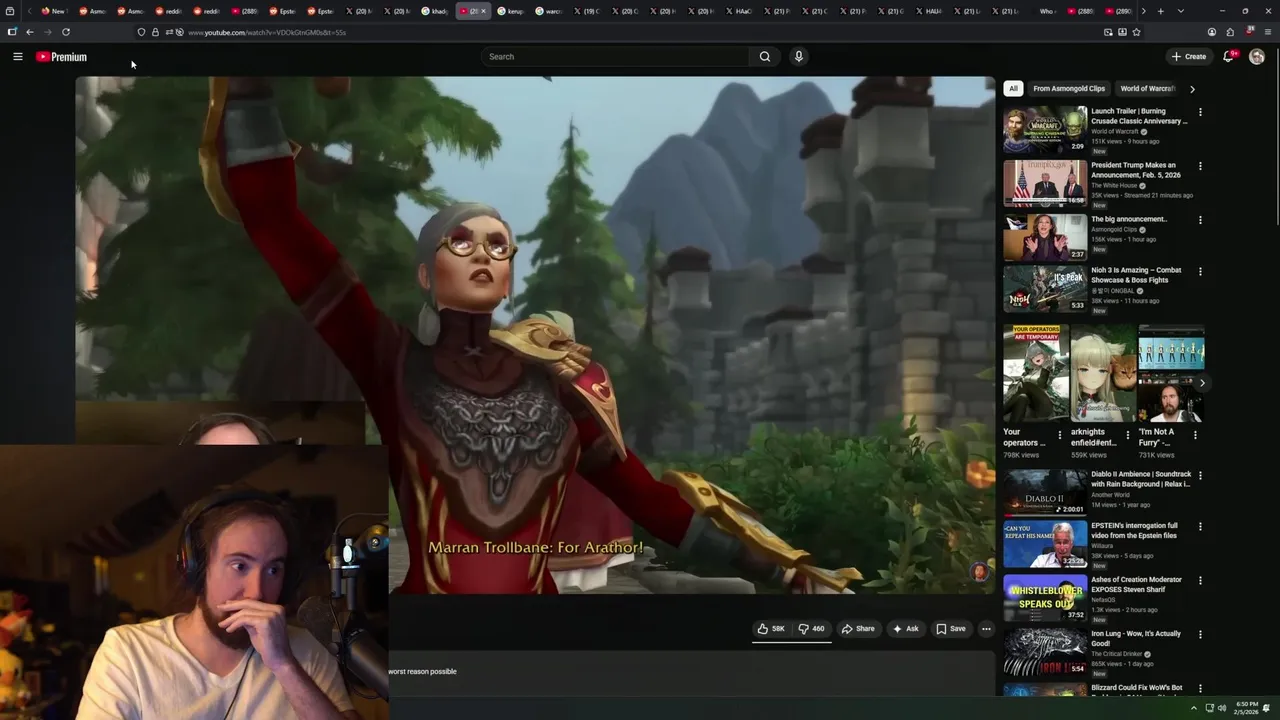Play I'm Not A Furry Short thumbnail

(x=1172, y=373)
